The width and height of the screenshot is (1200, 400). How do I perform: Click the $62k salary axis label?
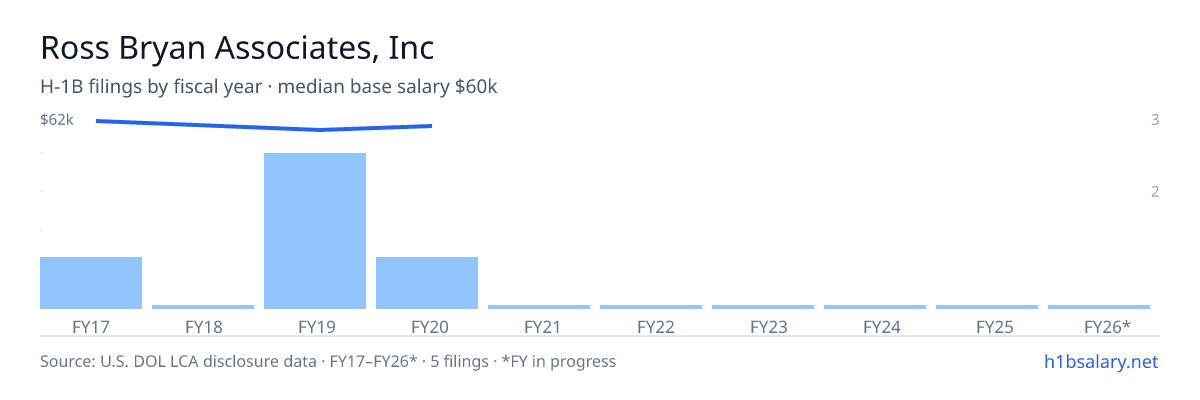coord(57,120)
